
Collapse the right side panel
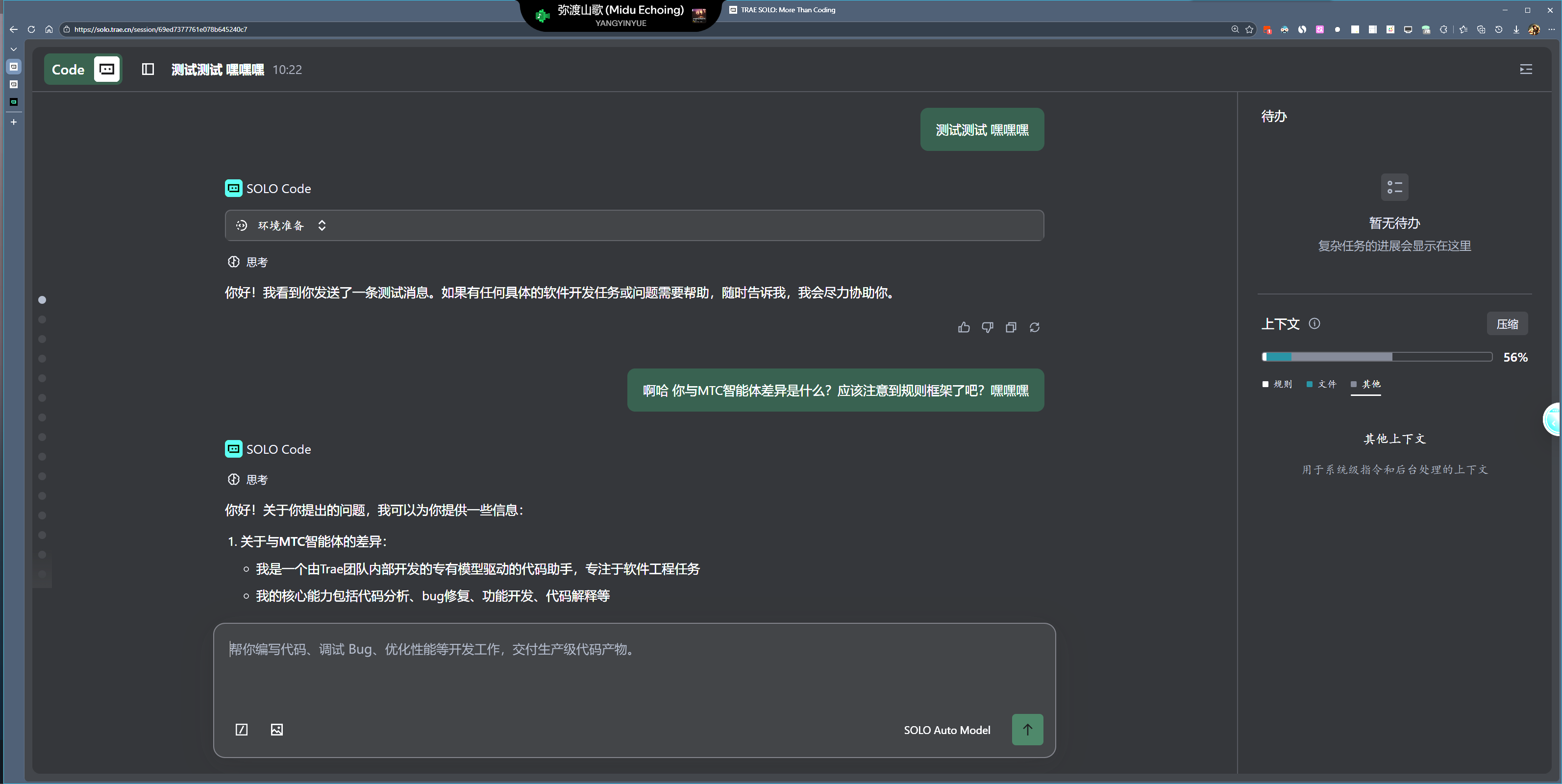click(x=1526, y=69)
